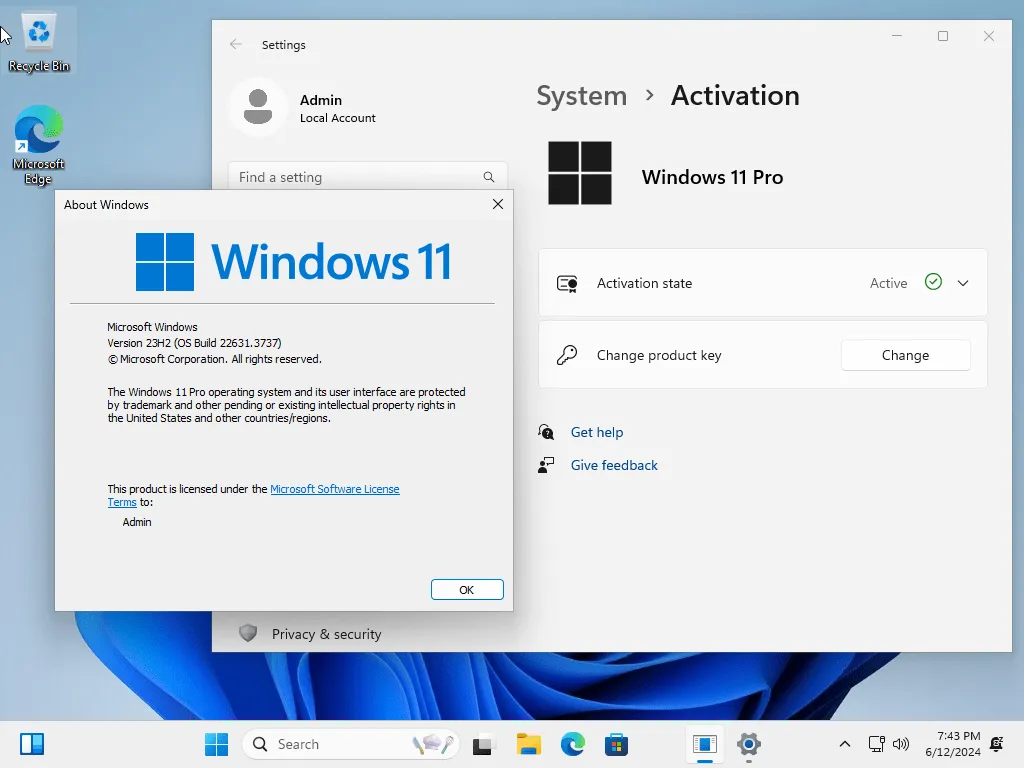Open network status from the system tray
Image resolution: width=1024 pixels, height=768 pixels.
876,744
